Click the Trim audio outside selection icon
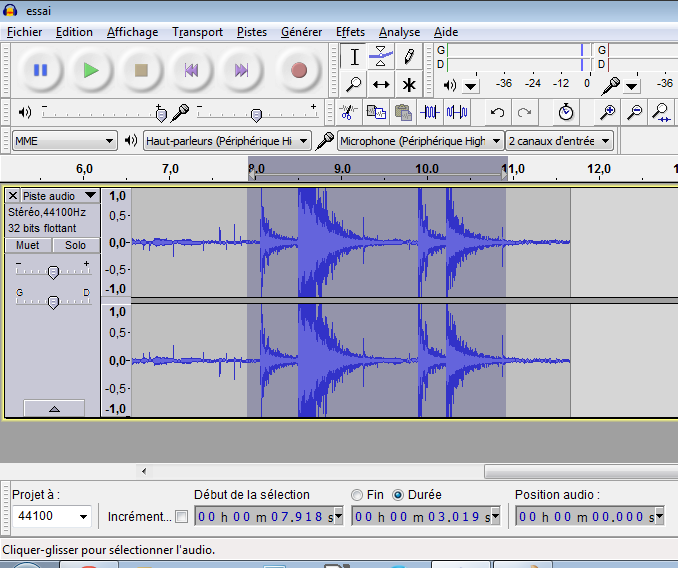The image size is (678, 568). [431, 112]
